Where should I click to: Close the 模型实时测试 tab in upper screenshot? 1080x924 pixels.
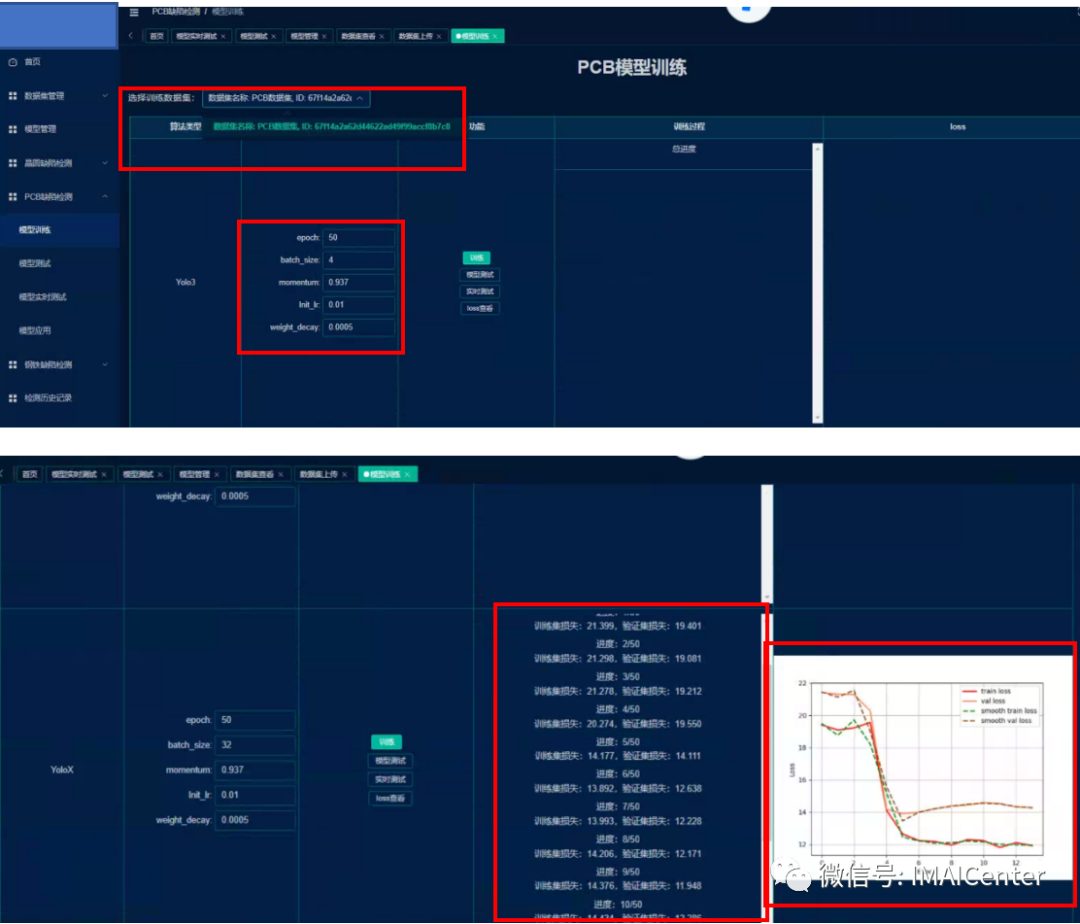(223, 36)
